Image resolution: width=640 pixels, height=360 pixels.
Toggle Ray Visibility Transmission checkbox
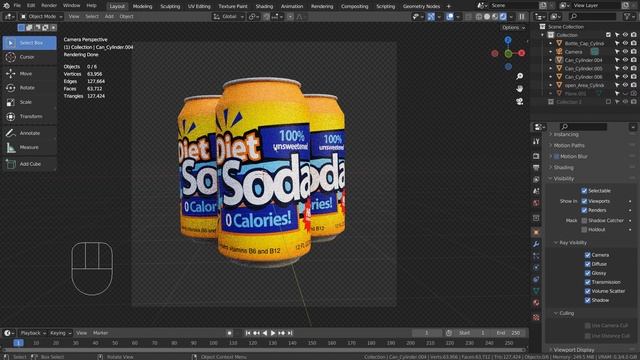click(587, 282)
